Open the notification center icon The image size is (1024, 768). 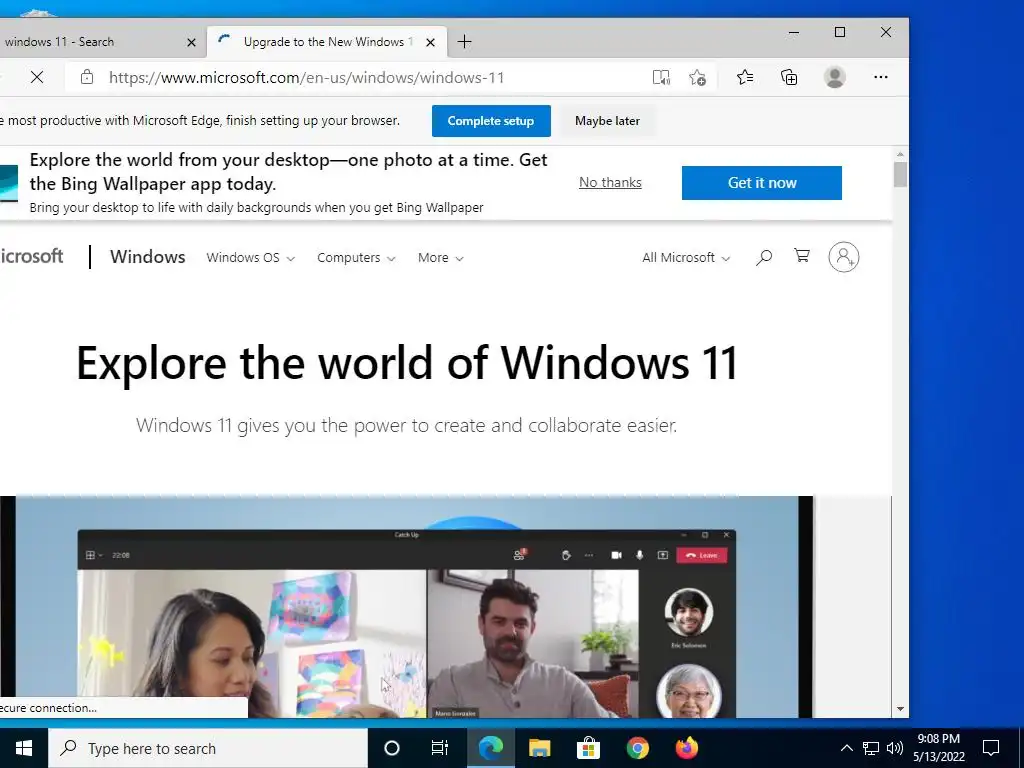click(991, 748)
